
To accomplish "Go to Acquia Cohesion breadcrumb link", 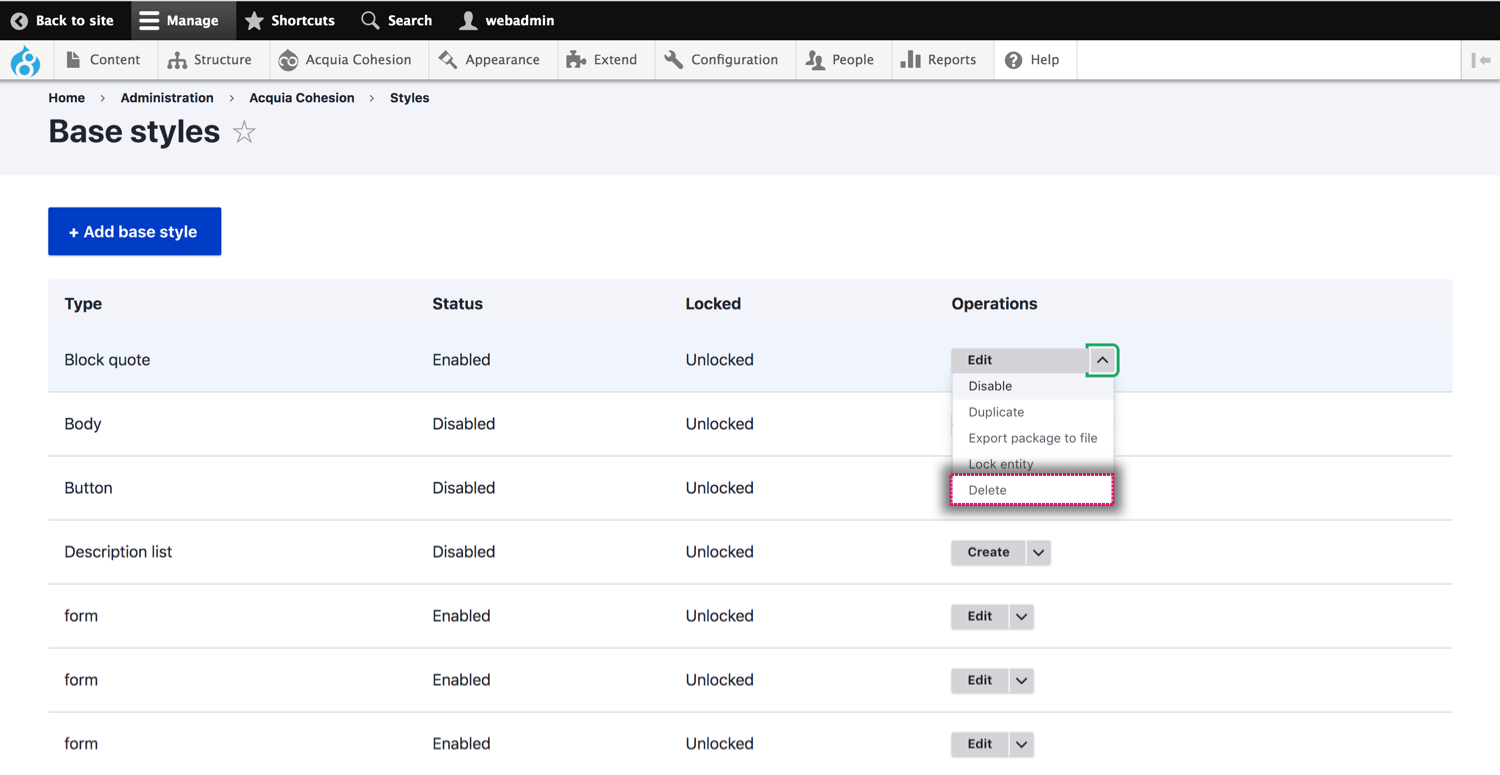I will coord(302,98).
